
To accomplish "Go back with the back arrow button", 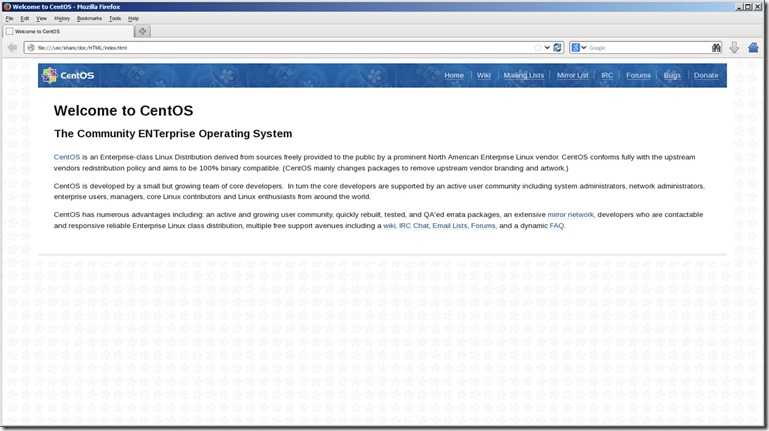I will [x=12, y=48].
